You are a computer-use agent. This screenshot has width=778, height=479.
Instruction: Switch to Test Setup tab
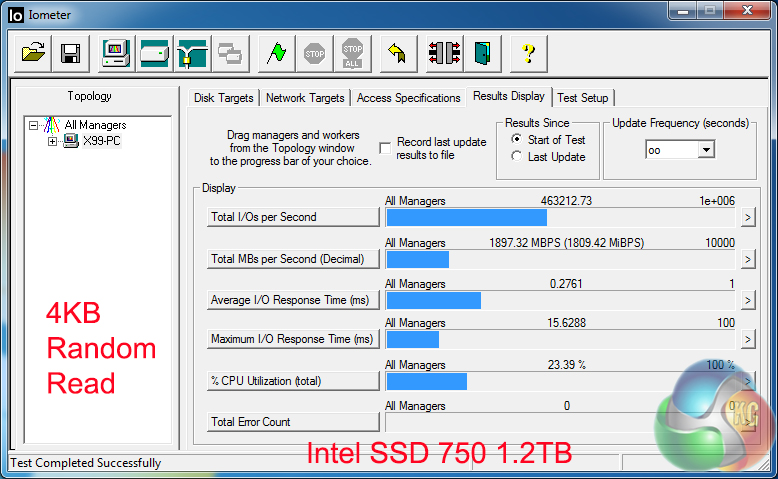(x=583, y=98)
